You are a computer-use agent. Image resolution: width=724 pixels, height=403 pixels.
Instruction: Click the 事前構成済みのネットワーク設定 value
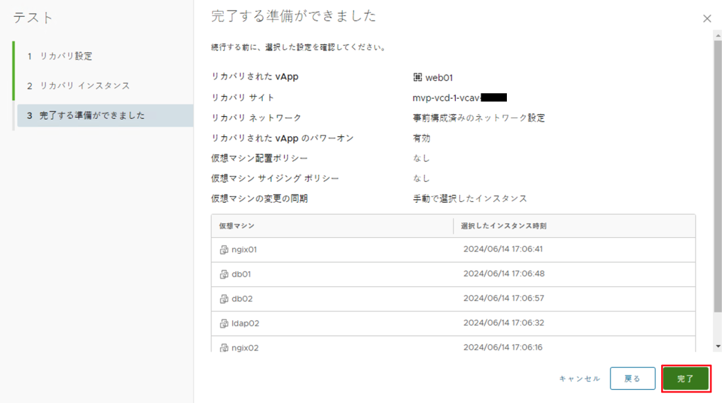point(478,118)
